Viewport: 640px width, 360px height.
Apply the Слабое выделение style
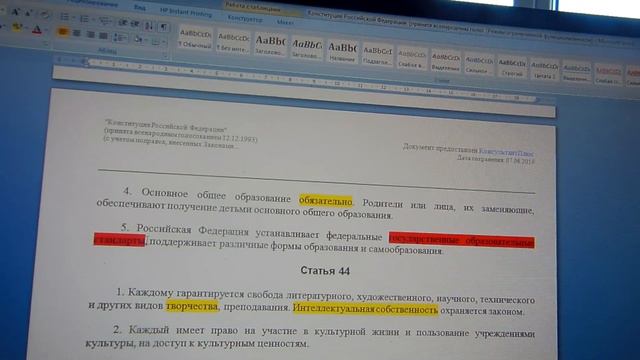(412, 58)
